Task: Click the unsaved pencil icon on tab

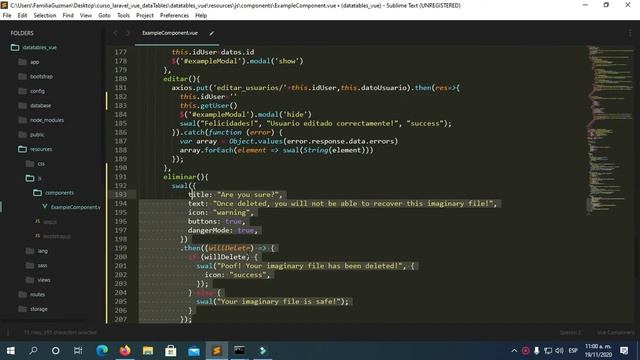Action: coord(211,33)
